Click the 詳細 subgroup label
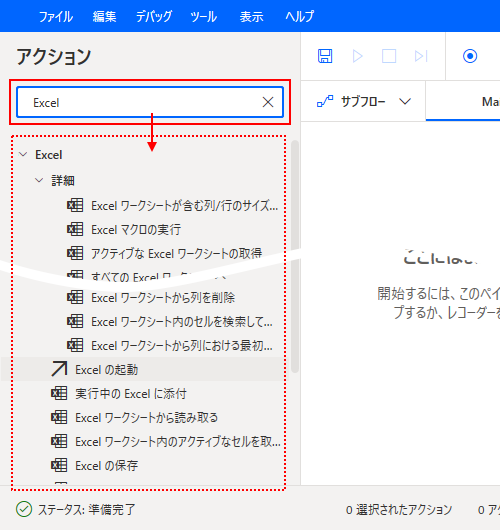 click(63, 180)
